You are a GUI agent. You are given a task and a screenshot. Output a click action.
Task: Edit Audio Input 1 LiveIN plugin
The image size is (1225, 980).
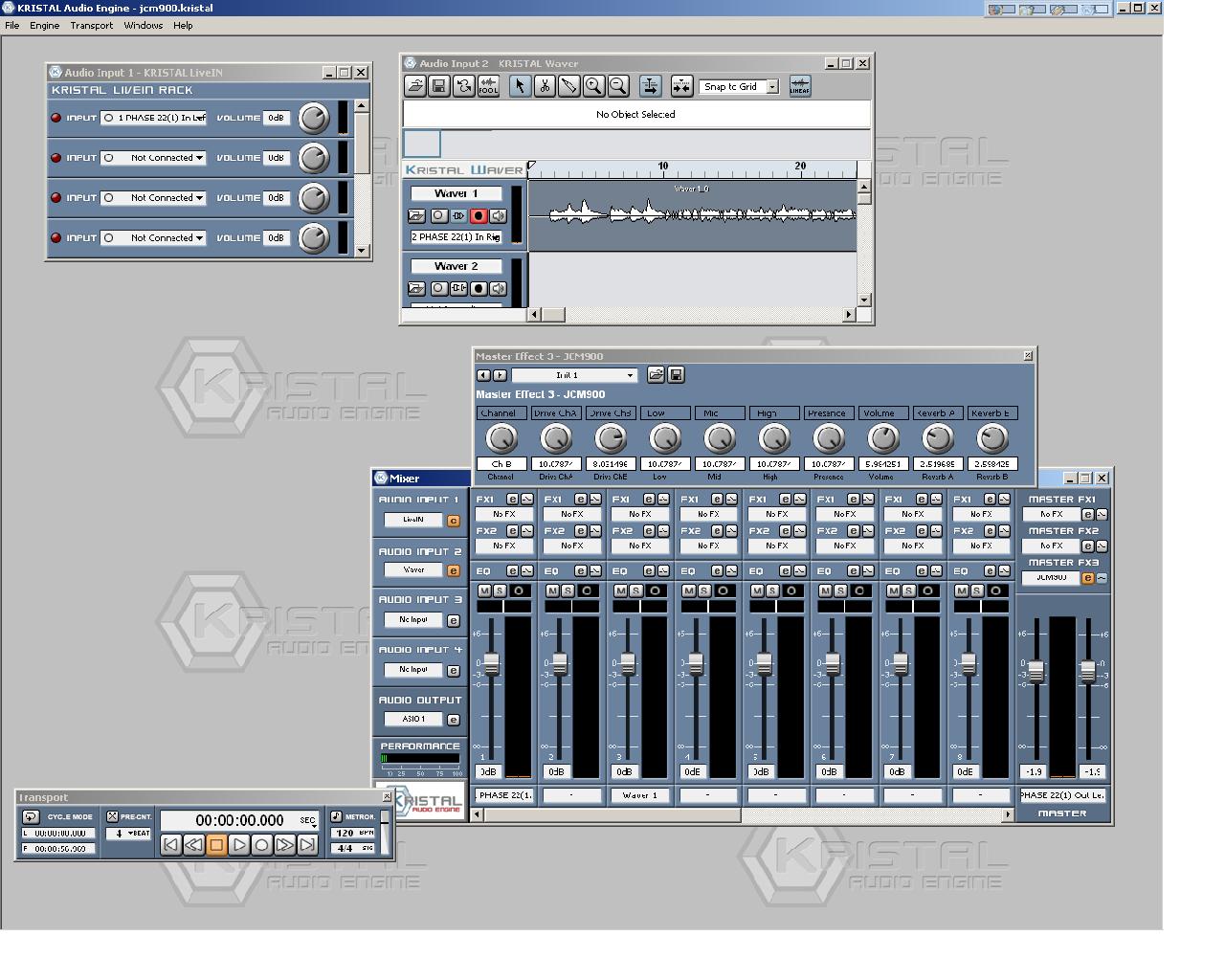click(x=454, y=521)
